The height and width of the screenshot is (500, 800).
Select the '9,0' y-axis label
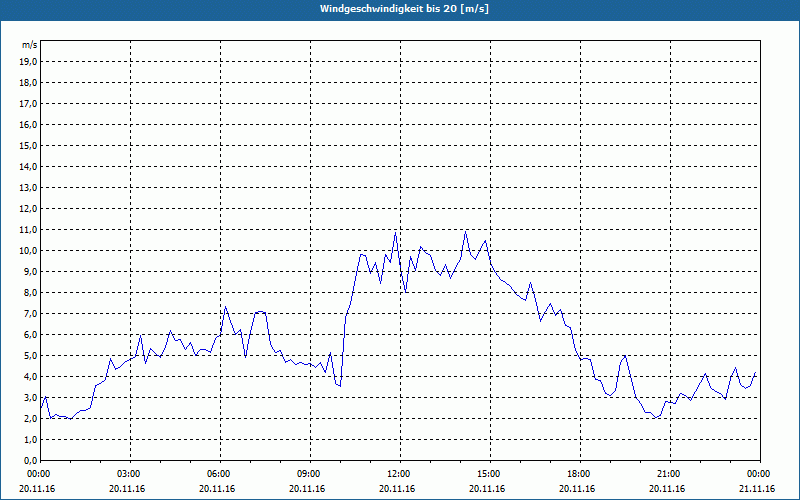(x=31, y=271)
